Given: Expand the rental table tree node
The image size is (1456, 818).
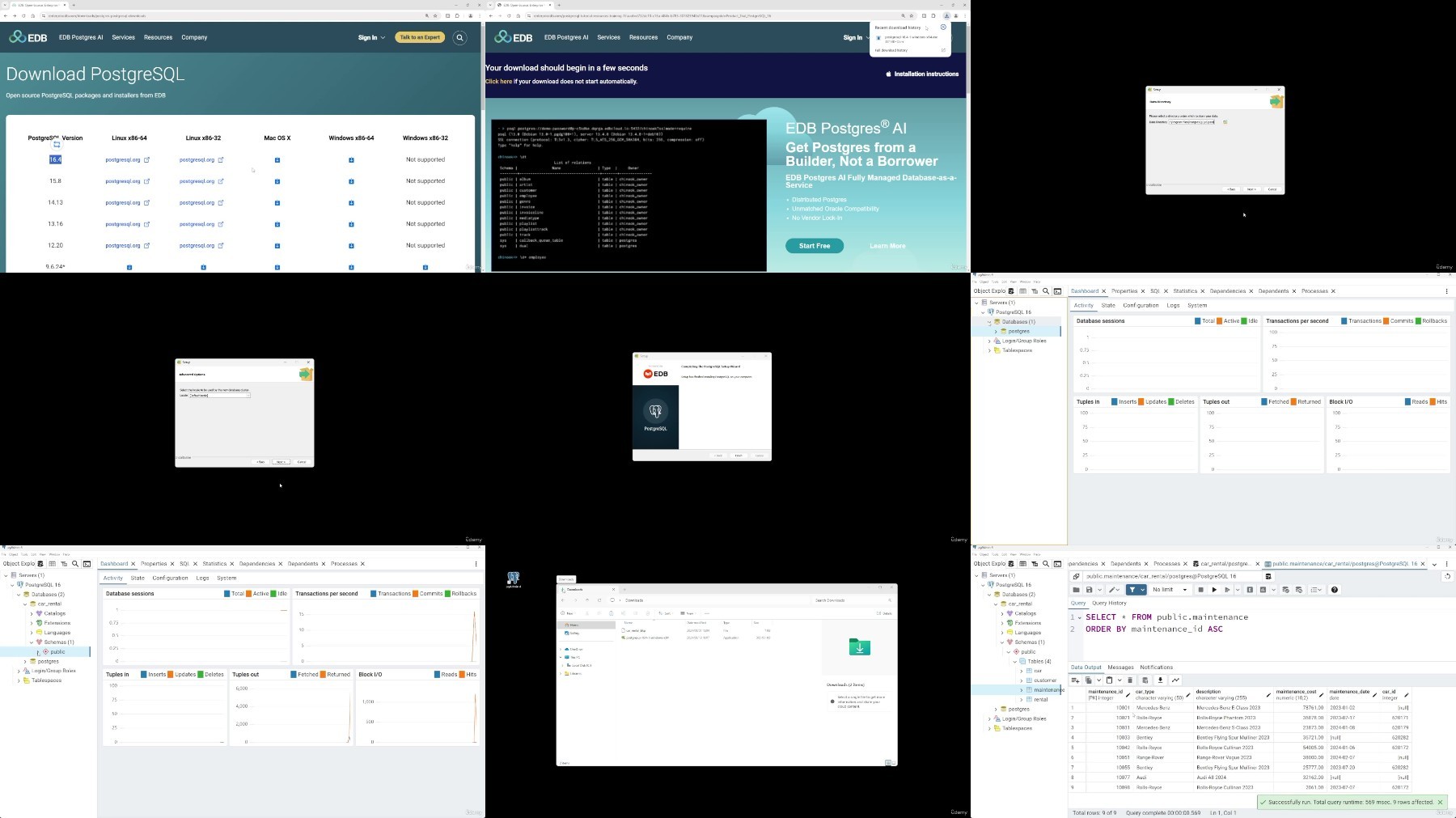Looking at the screenshot, I should (1021, 699).
